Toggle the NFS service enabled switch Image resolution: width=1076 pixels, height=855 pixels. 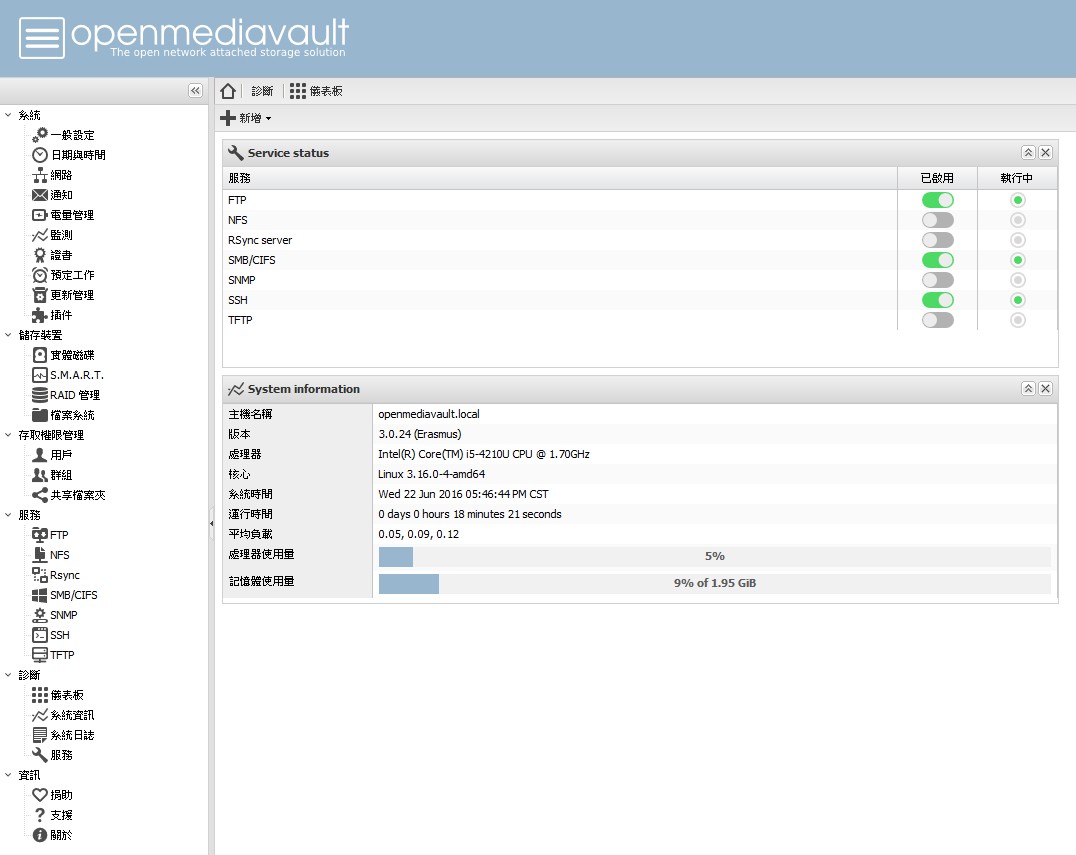[x=937, y=220]
